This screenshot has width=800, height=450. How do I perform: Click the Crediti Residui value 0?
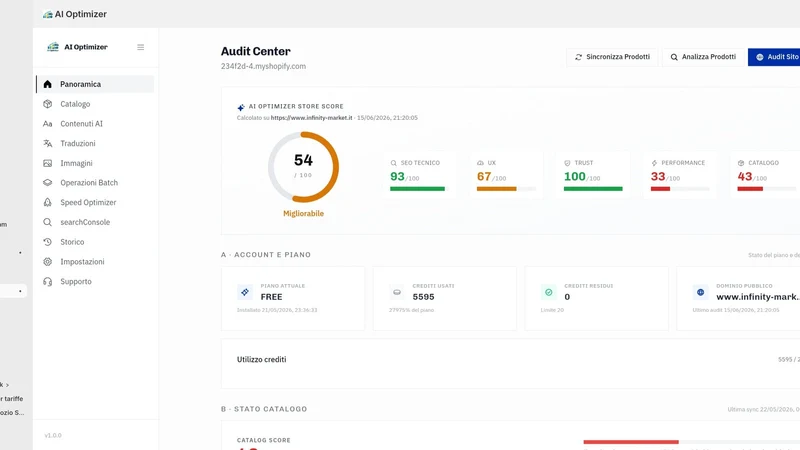coord(567,297)
